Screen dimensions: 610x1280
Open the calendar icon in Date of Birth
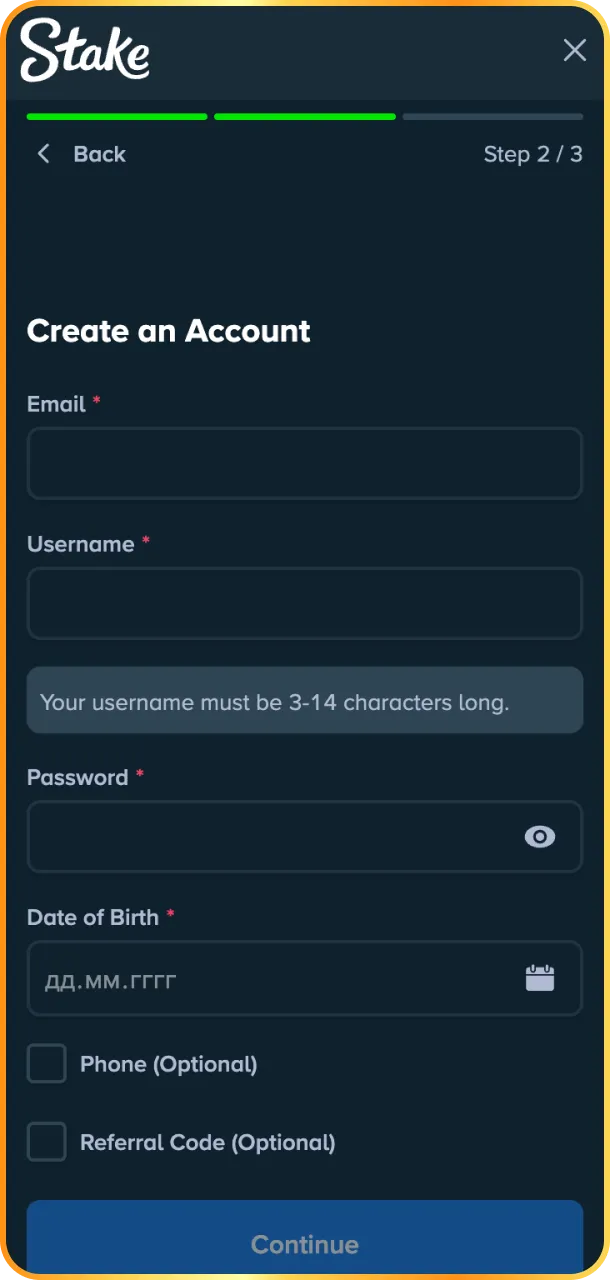pos(540,978)
